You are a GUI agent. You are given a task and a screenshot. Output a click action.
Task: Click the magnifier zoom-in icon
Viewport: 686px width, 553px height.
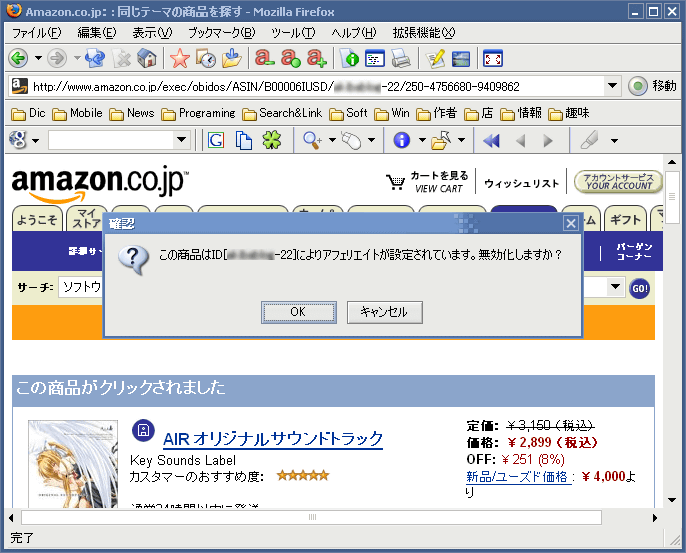click(x=312, y=140)
